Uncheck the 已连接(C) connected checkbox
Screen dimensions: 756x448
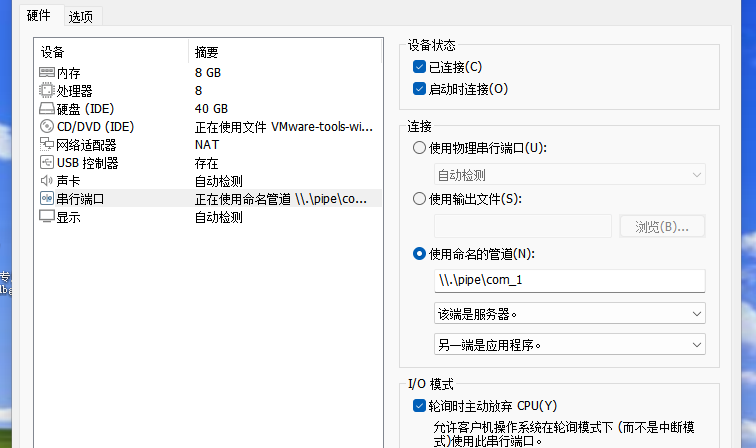tap(419, 67)
